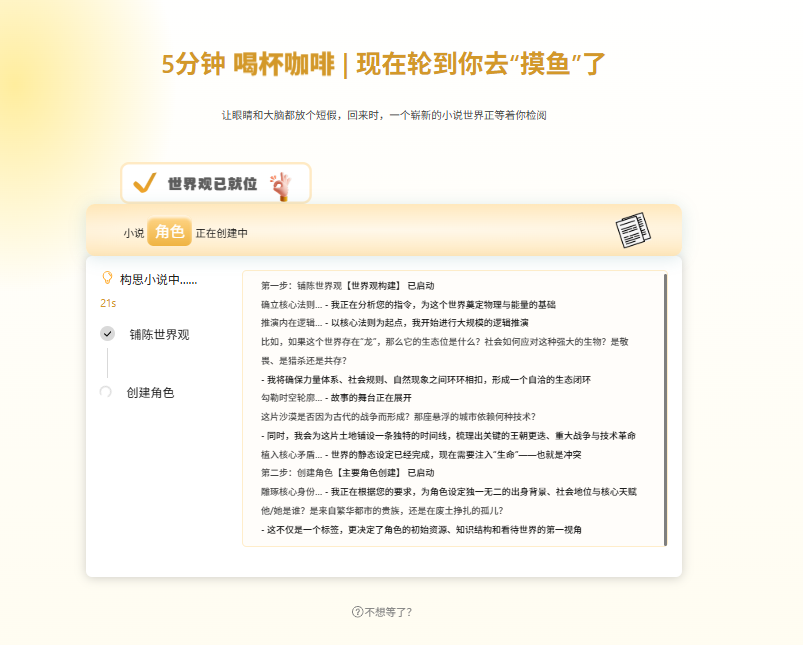Click the 角色 highlighted tag
This screenshot has height=645, width=803.
pyautogui.click(x=170, y=232)
